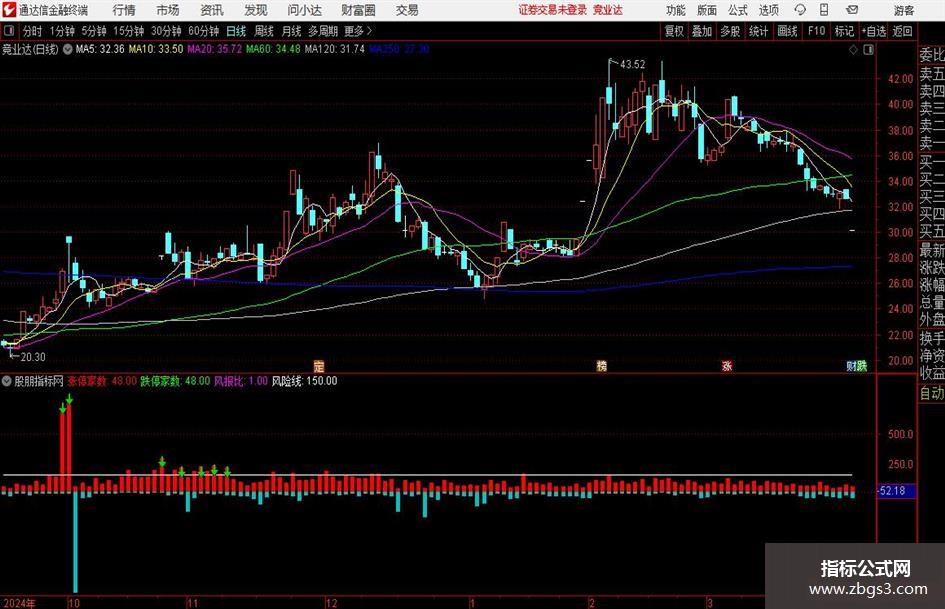
Task: Click the MA10 value label
Action: tap(155, 49)
